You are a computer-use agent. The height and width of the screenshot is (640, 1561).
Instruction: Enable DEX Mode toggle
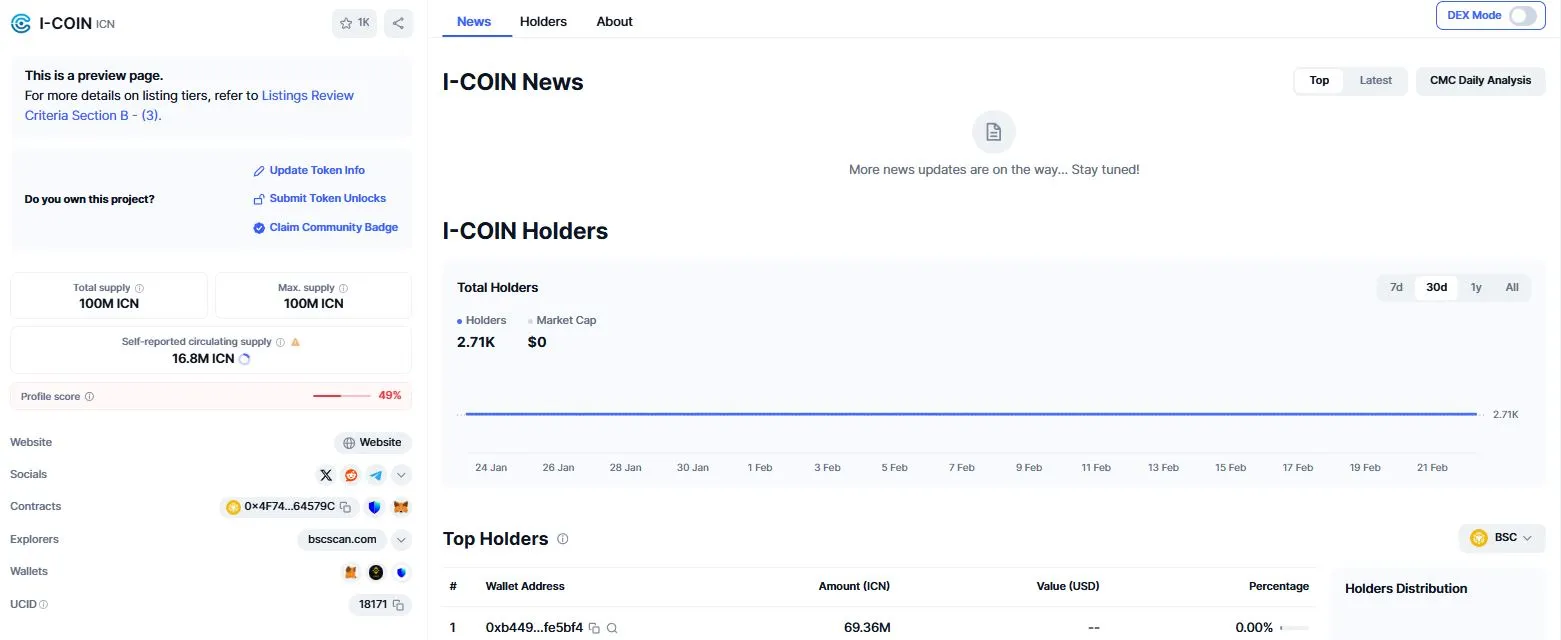coord(1523,15)
